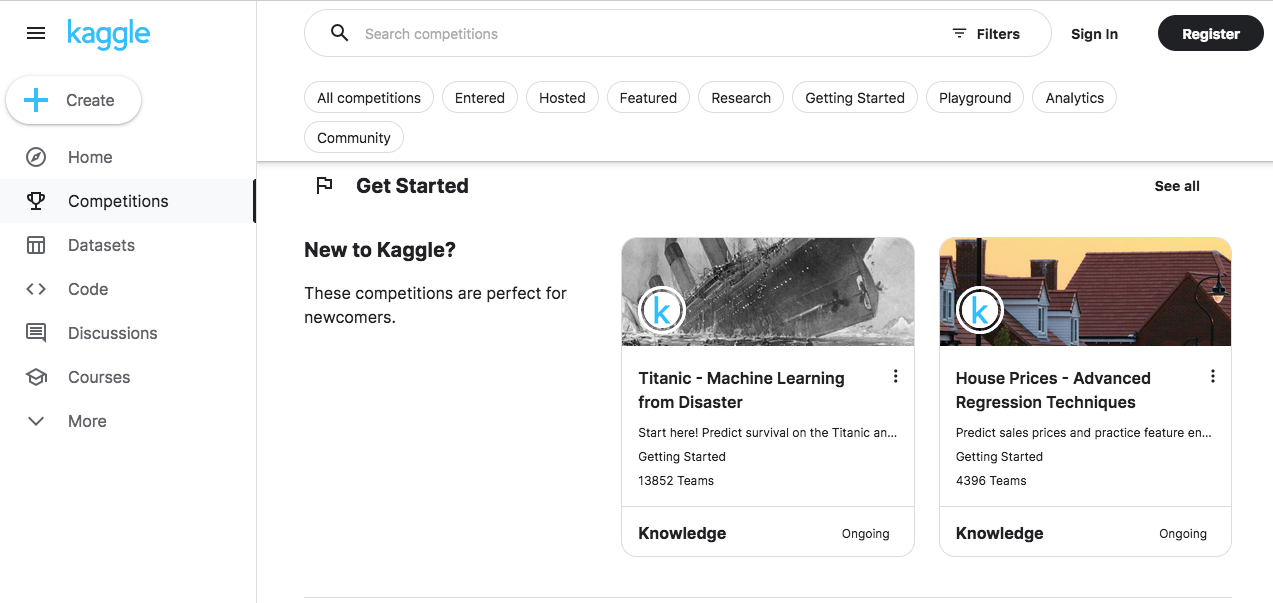Image resolution: width=1273 pixels, height=603 pixels.
Task: Click Ongoing status on House Prices card
Action: [x=1183, y=534]
